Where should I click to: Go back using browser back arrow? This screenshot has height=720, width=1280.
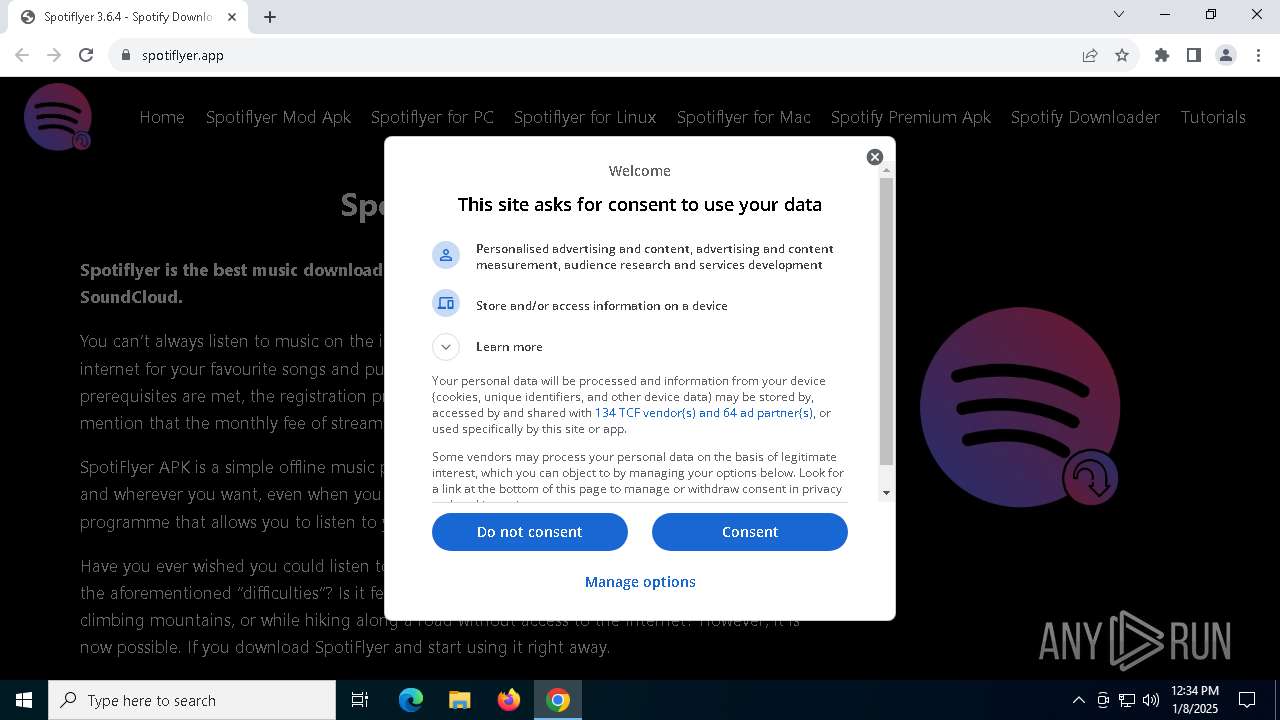point(22,55)
